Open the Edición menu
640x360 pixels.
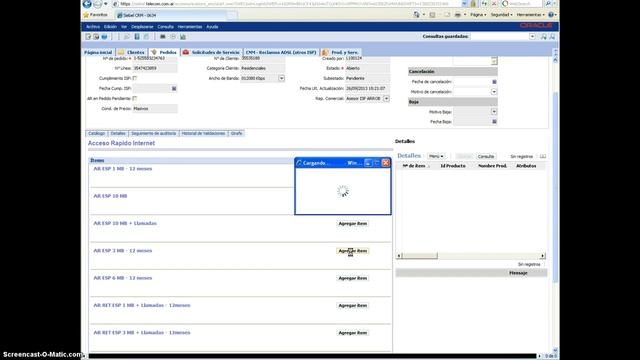(x=110, y=27)
